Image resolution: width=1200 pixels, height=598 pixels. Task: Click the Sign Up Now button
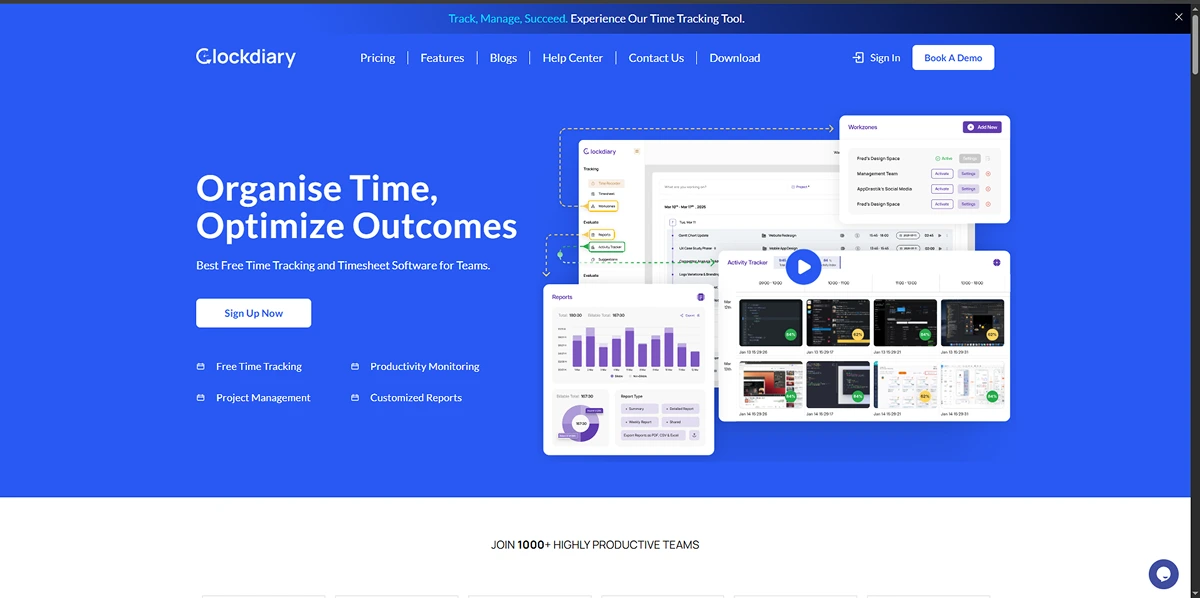click(253, 313)
